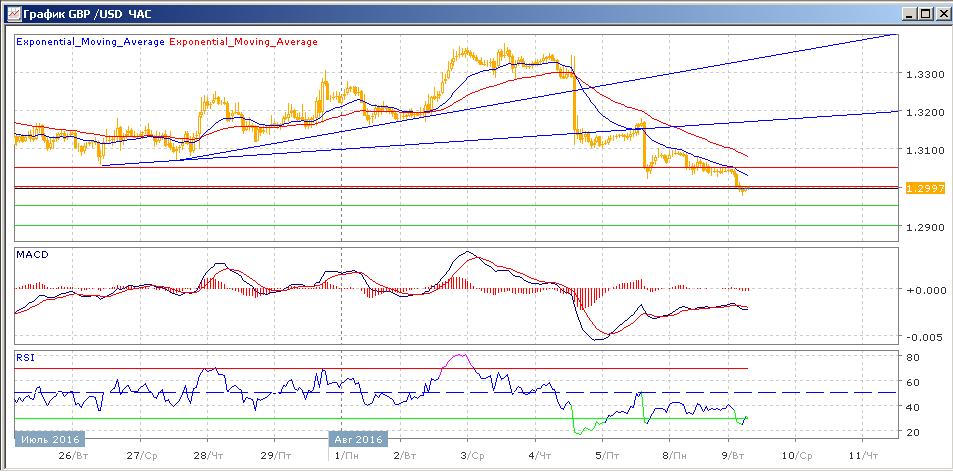Select the red Exponential_Moving_Average legend label
Viewport: 953px width, 472px height.
click(x=244, y=42)
